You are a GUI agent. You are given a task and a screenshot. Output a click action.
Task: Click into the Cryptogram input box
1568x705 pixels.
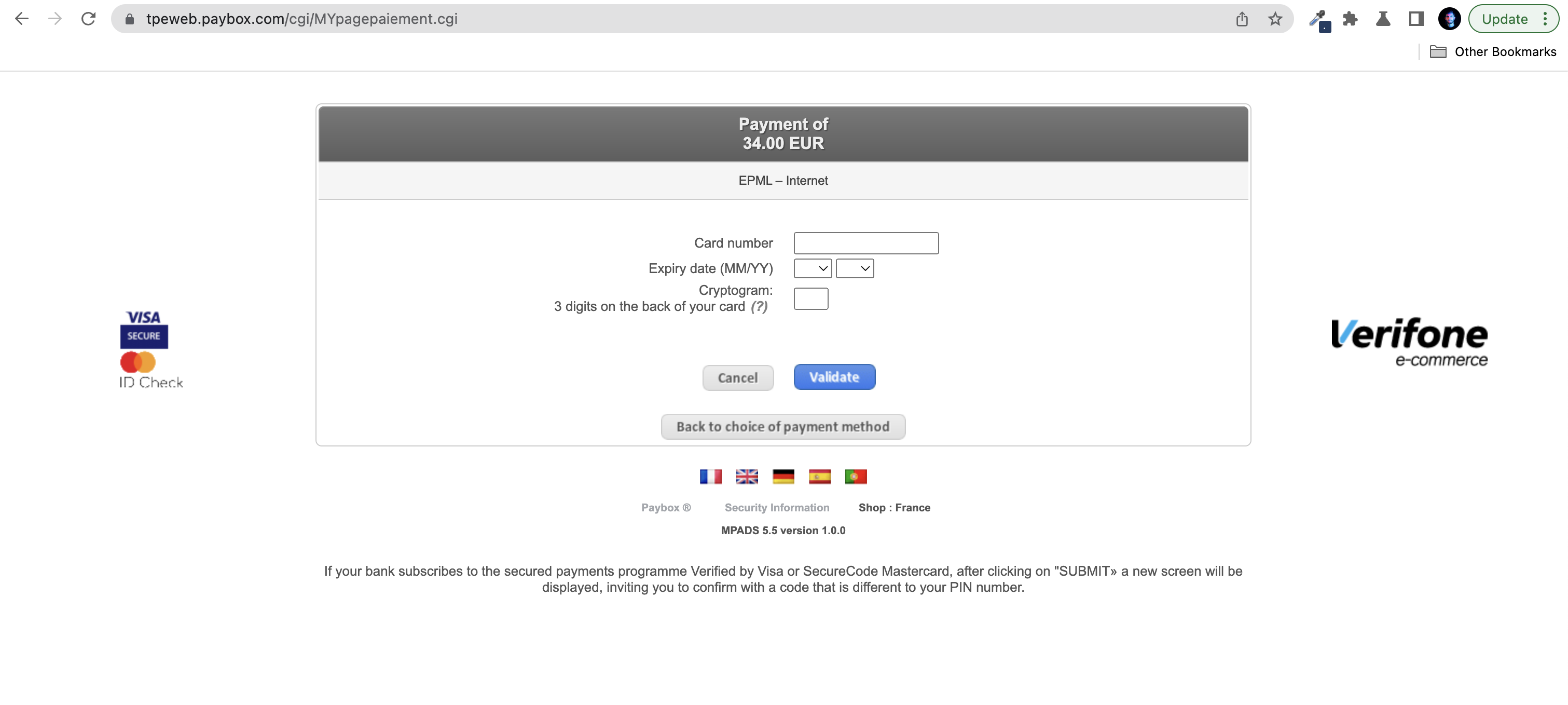point(811,299)
